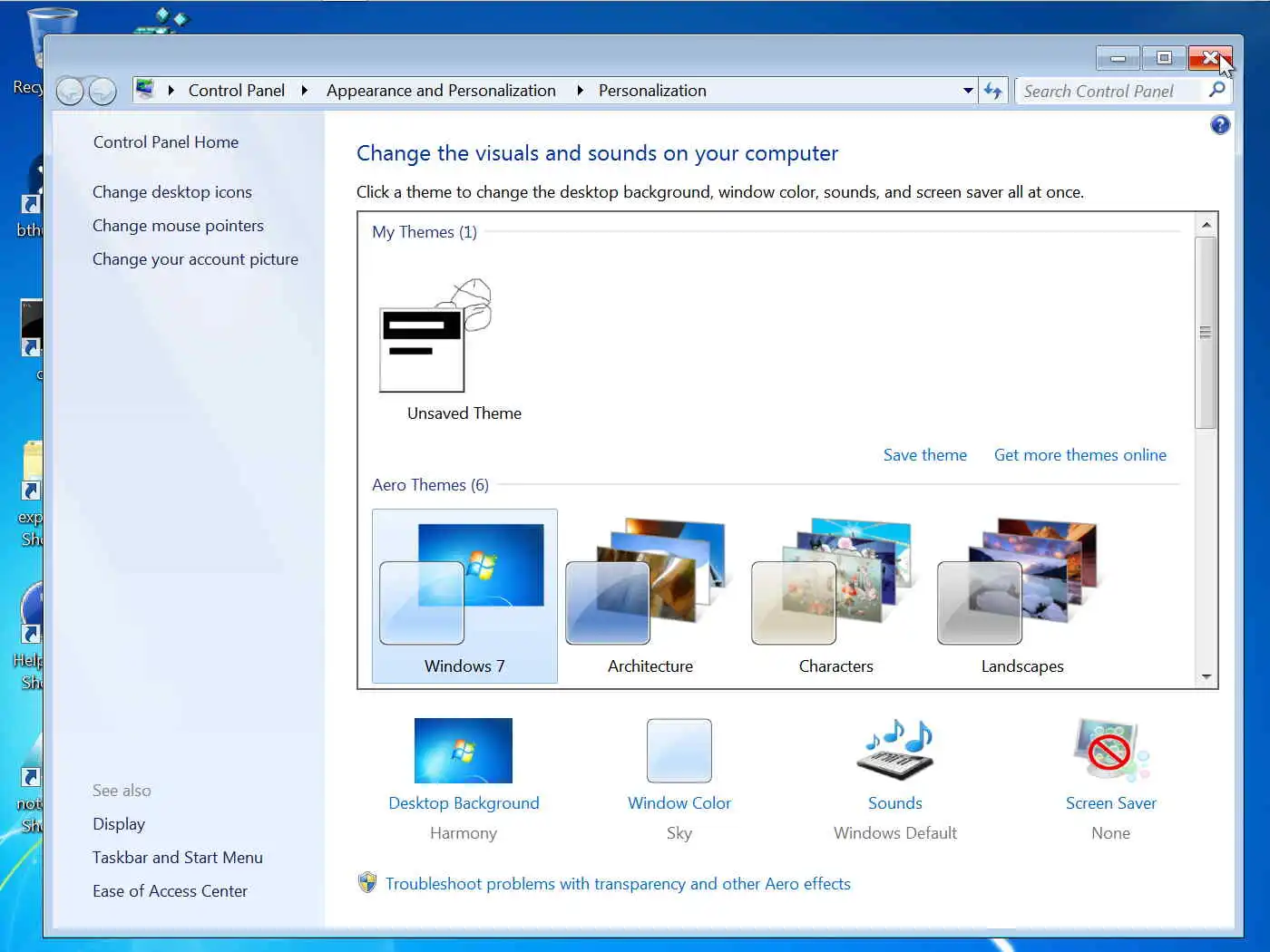Open Change mouse pointers
The image size is (1270, 952).
tap(178, 226)
